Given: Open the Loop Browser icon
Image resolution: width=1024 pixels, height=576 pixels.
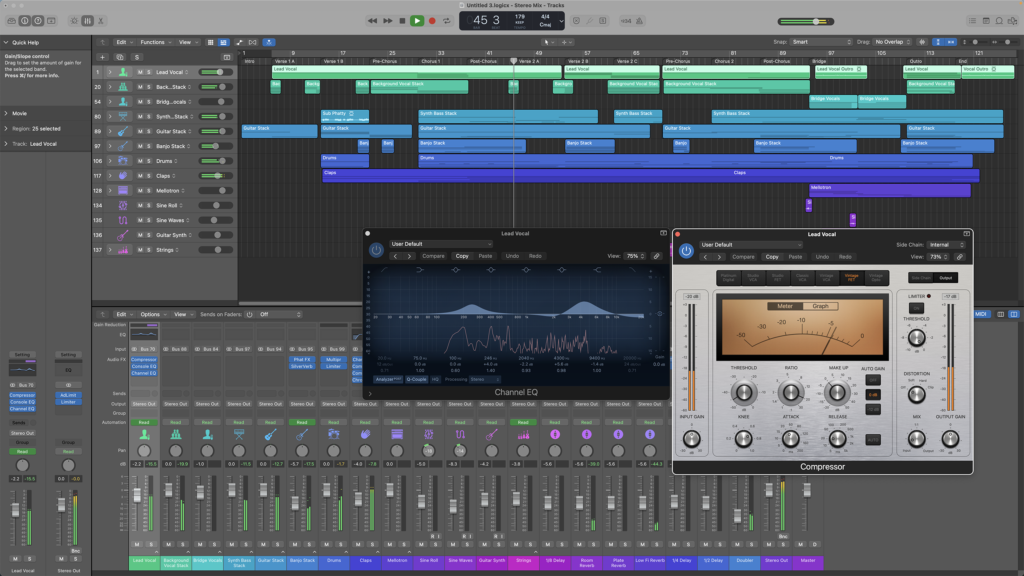Looking at the screenshot, I should 999,21.
